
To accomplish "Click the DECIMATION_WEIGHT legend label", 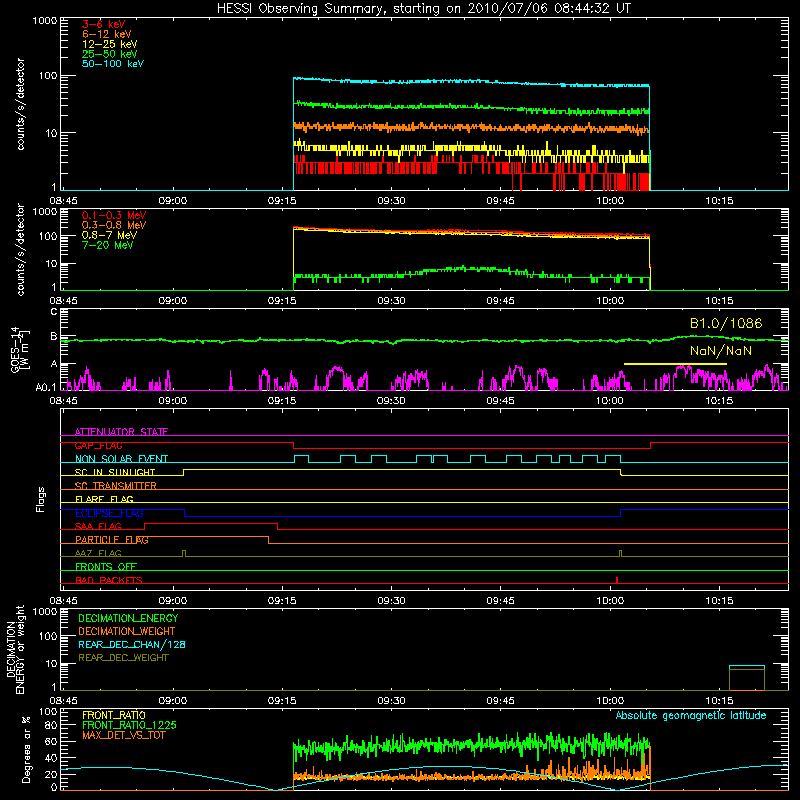I will [127, 631].
